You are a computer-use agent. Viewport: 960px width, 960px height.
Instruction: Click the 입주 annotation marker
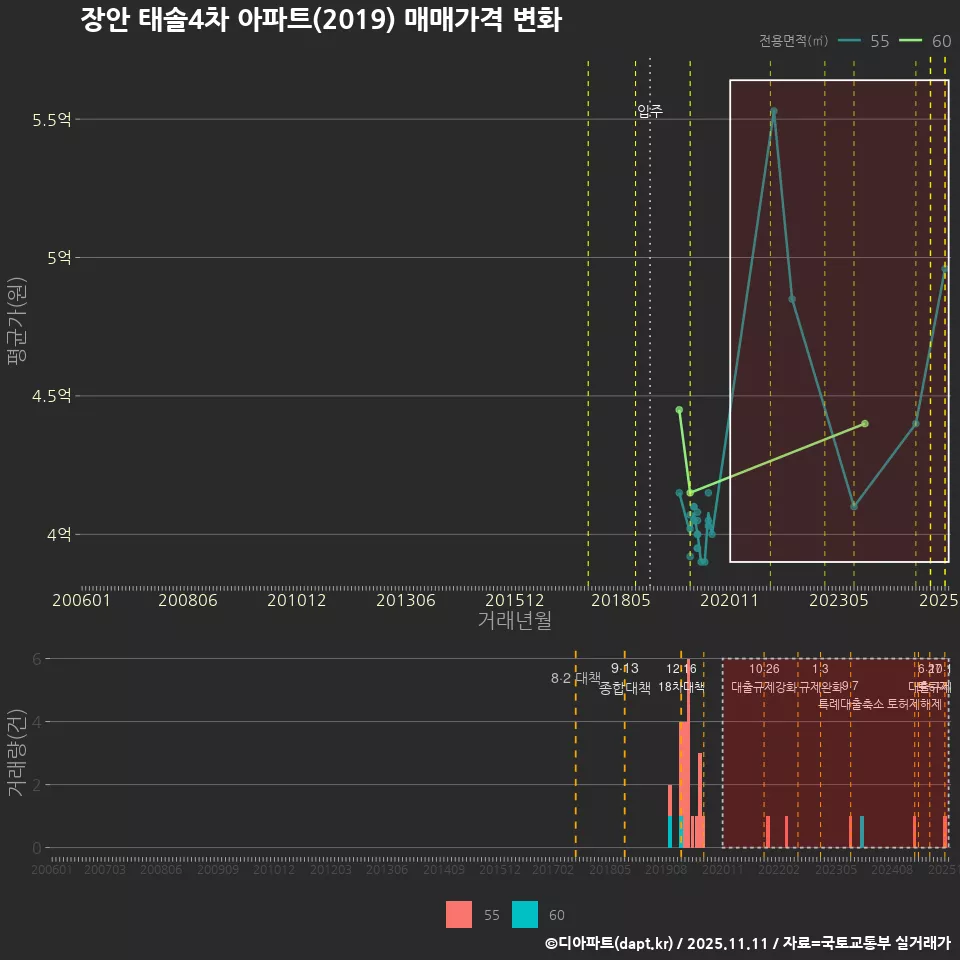point(651,110)
